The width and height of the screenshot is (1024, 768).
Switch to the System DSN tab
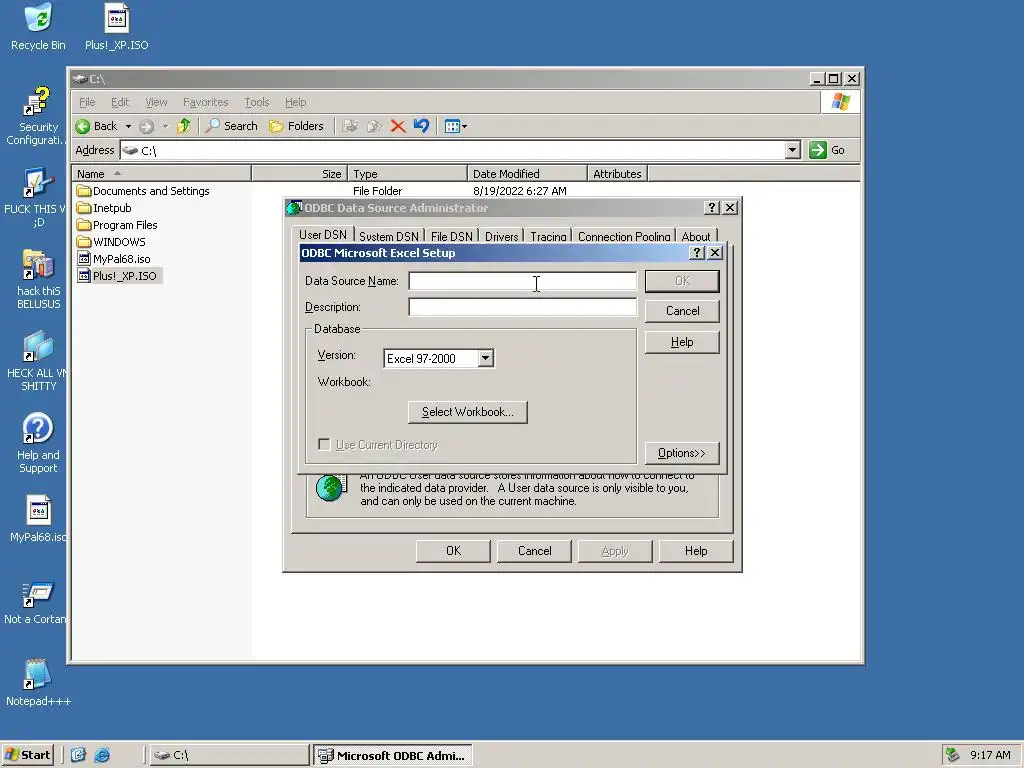[x=389, y=236]
